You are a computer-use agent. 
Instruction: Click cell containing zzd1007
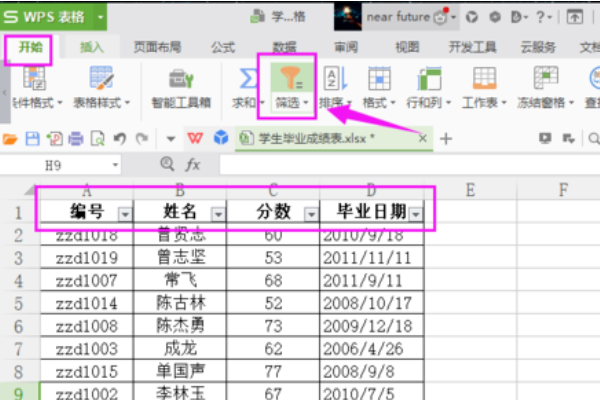pyautogui.click(x=87, y=281)
